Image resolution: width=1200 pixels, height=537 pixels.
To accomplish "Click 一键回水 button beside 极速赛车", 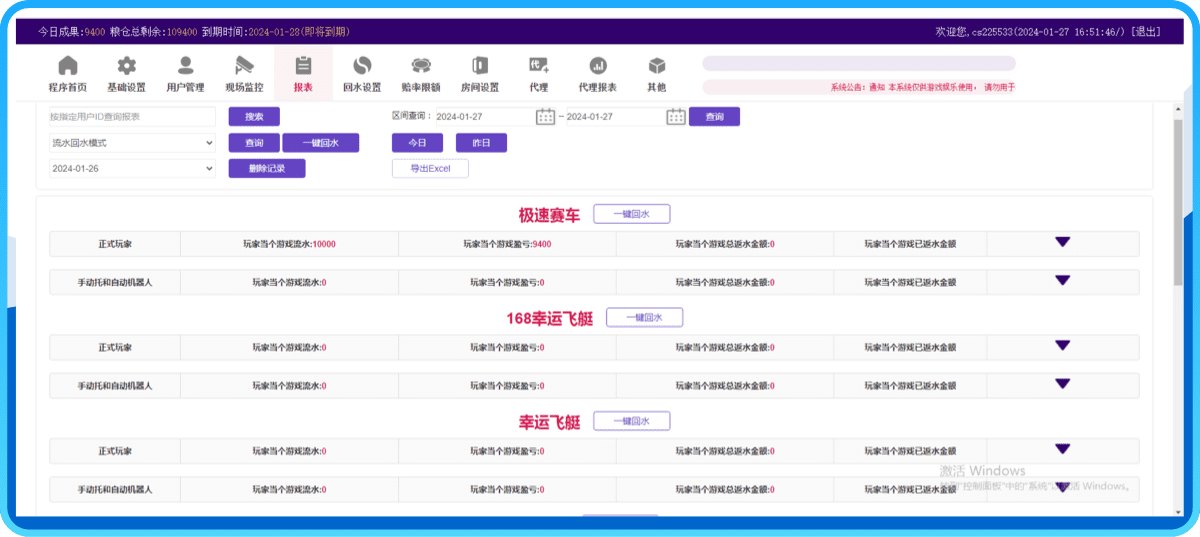I will click(631, 214).
